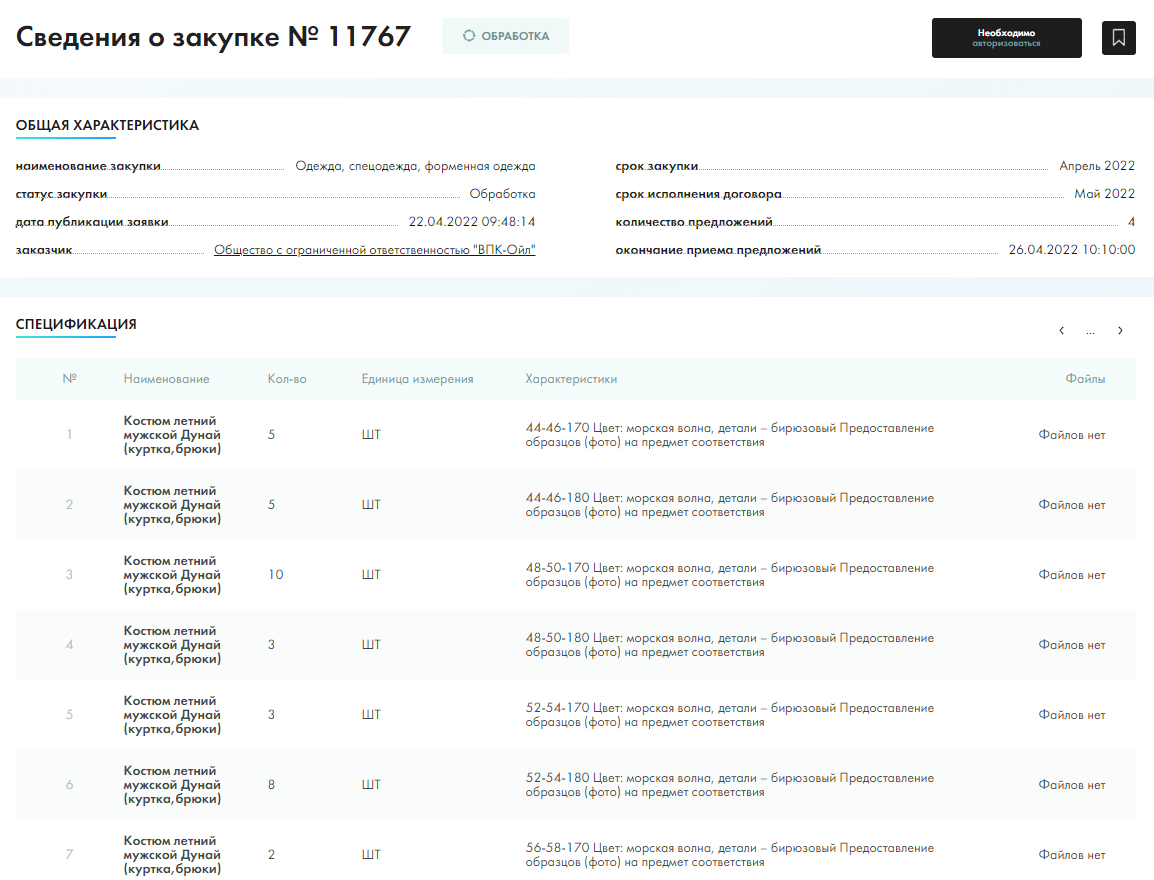Image resolution: width=1154 pixels, height=880 pixels.
Task: Select item name in row 2
Action: coord(172,505)
